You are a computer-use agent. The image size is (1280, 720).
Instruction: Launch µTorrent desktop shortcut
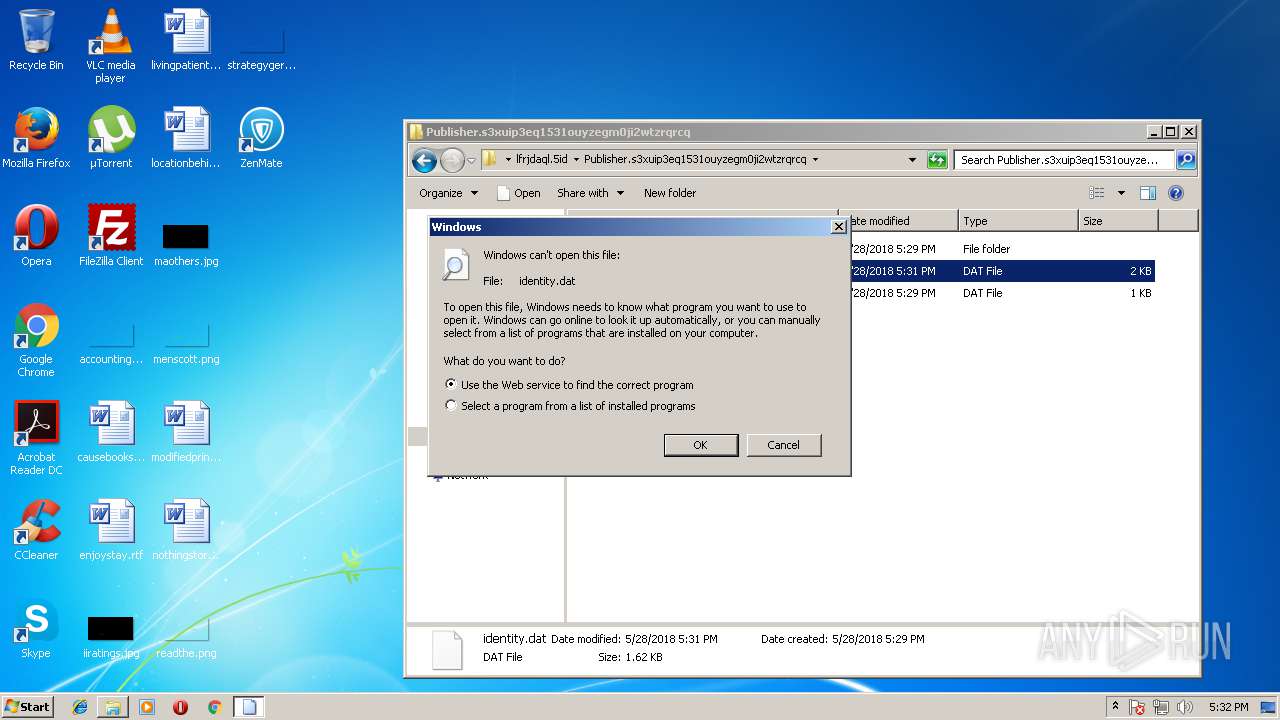click(111, 138)
